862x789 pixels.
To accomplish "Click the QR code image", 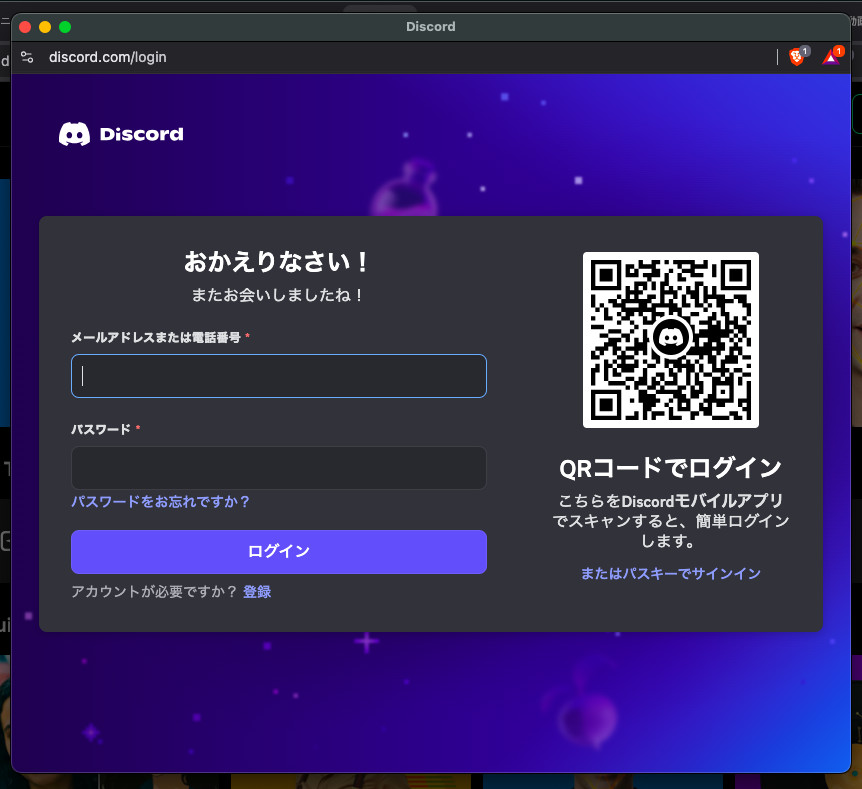I will point(671,340).
